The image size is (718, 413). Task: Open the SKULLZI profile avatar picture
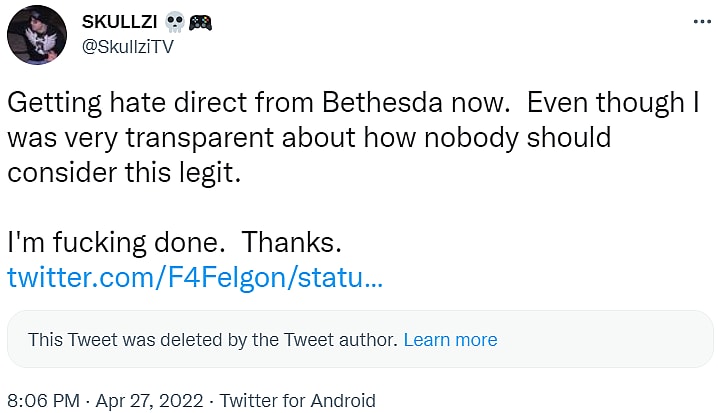tap(37, 34)
